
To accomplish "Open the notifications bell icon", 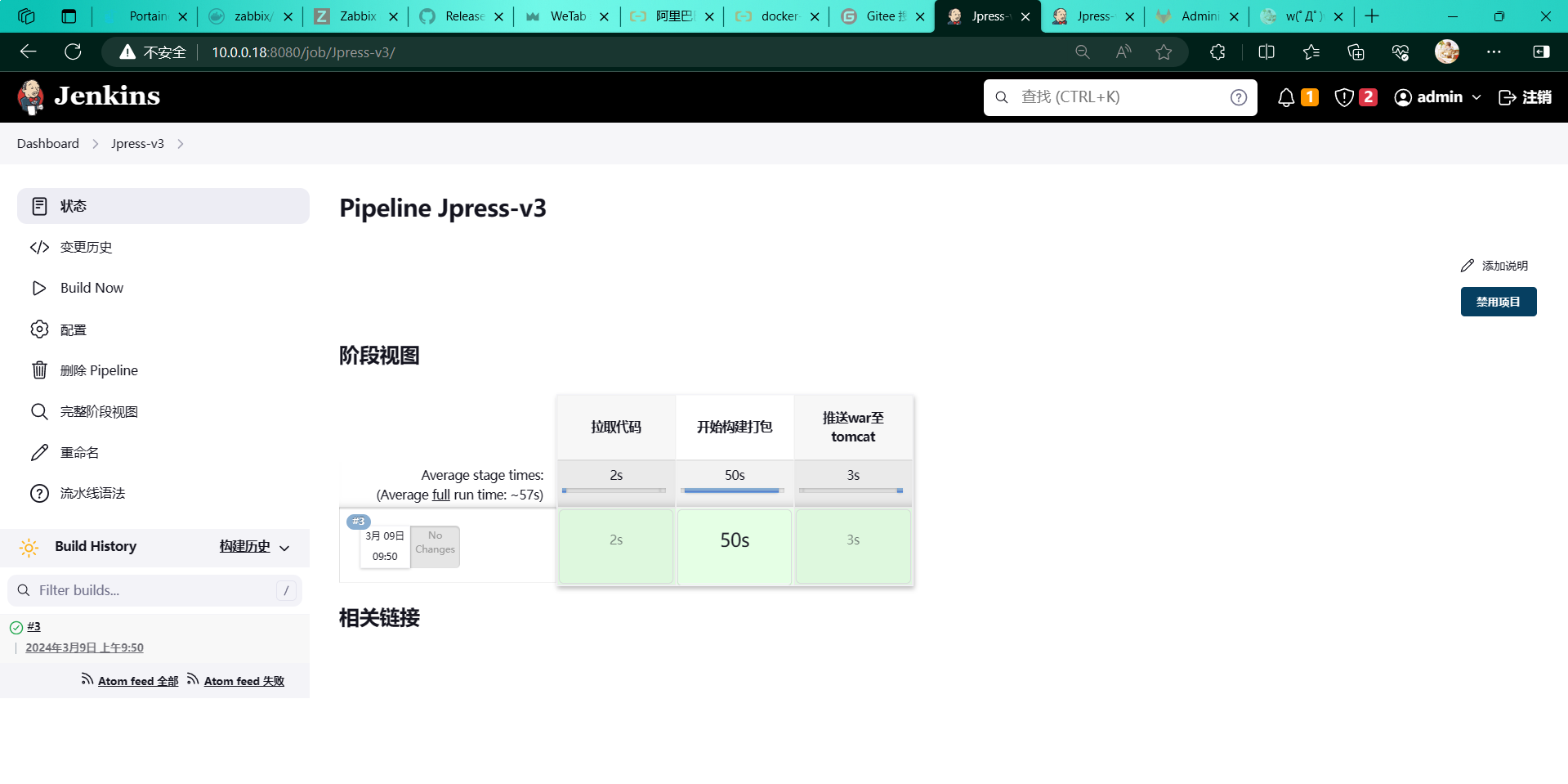I will point(1286,97).
